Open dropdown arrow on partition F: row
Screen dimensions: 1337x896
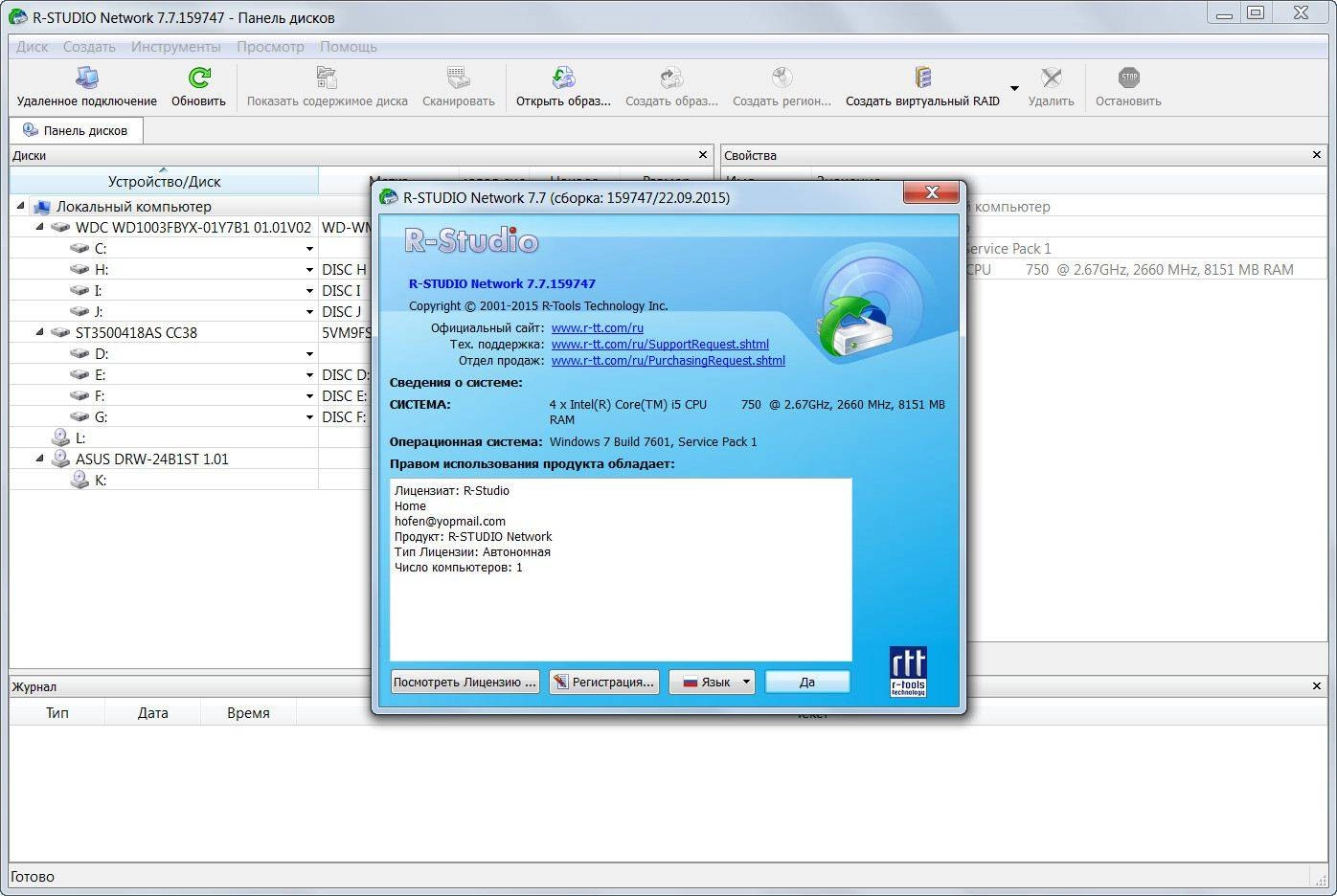pyautogui.click(x=309, y=396)
